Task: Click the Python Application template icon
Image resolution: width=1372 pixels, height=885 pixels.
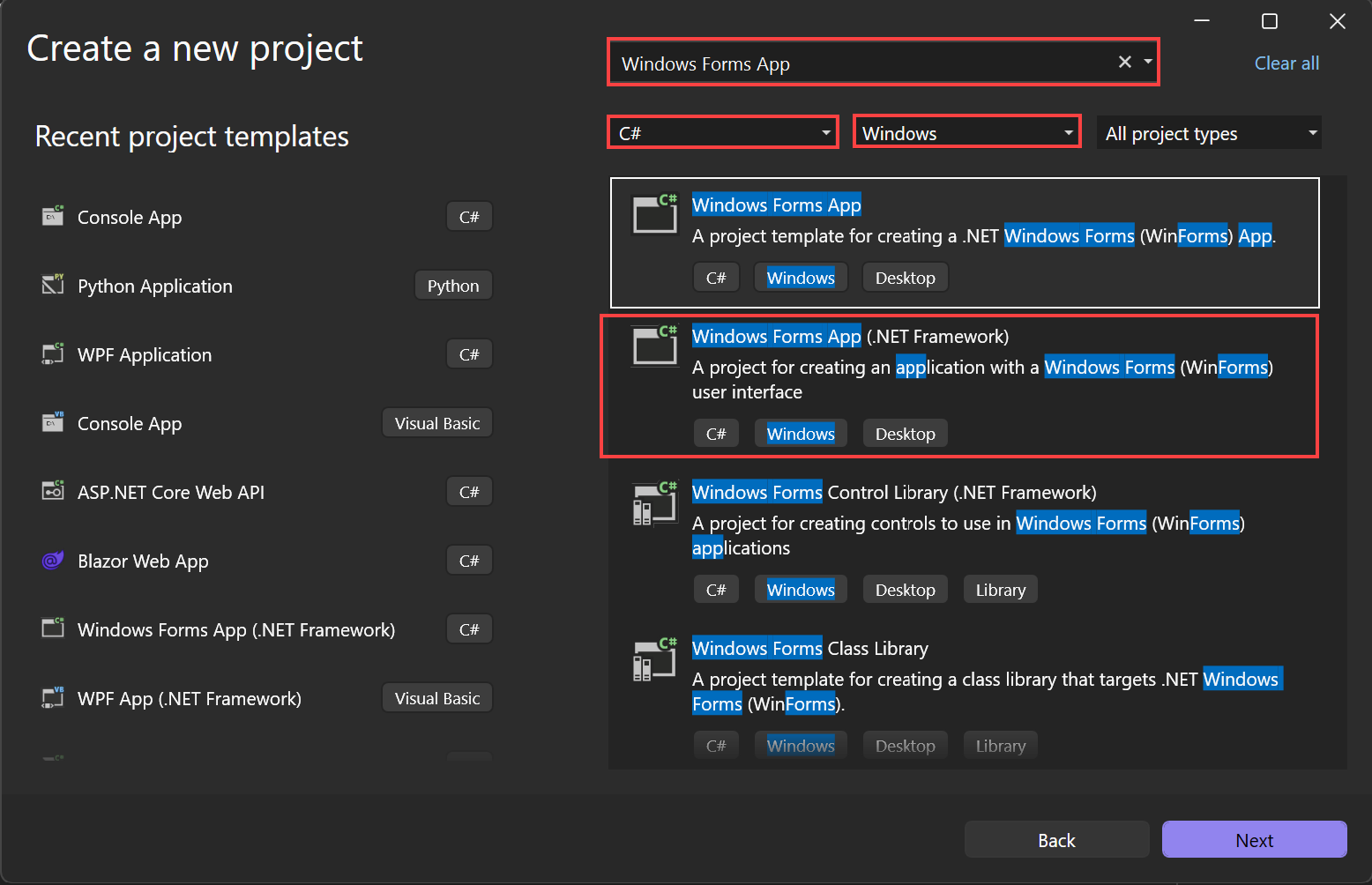Action: click(x=52, y=285)
